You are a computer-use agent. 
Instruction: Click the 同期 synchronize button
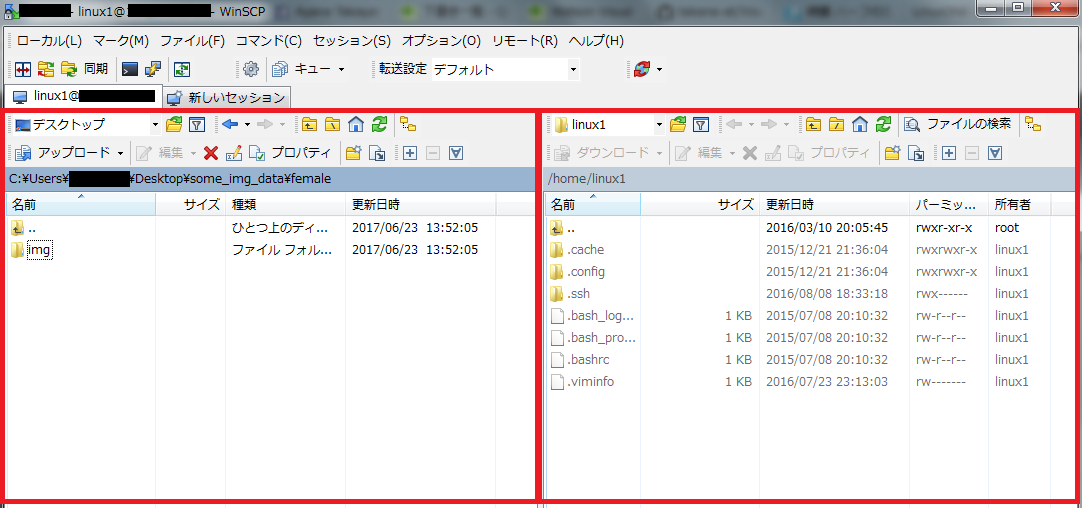coord(85,69)
